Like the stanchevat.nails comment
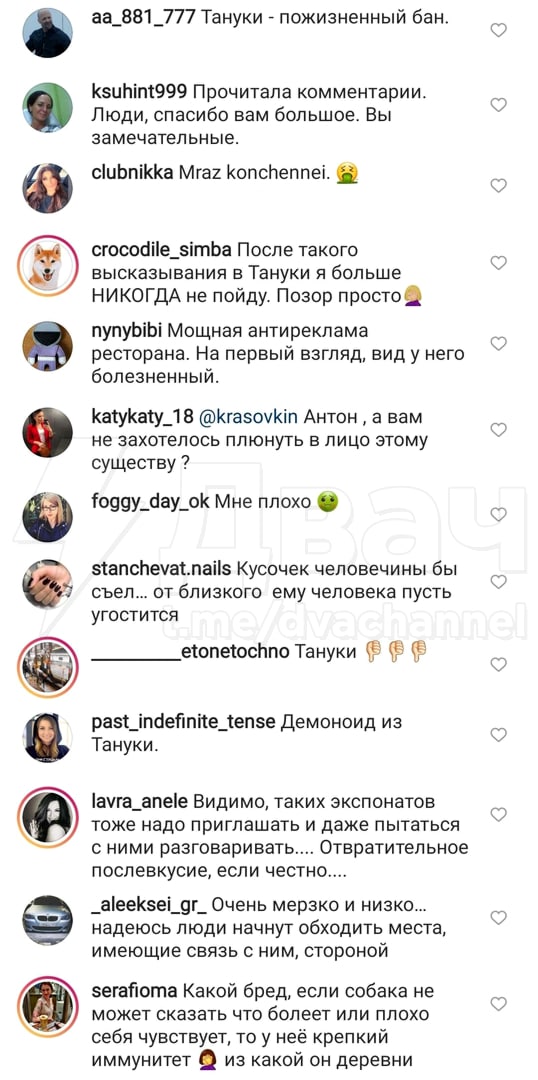This screenshot has width=538, height=1080. 498,582
